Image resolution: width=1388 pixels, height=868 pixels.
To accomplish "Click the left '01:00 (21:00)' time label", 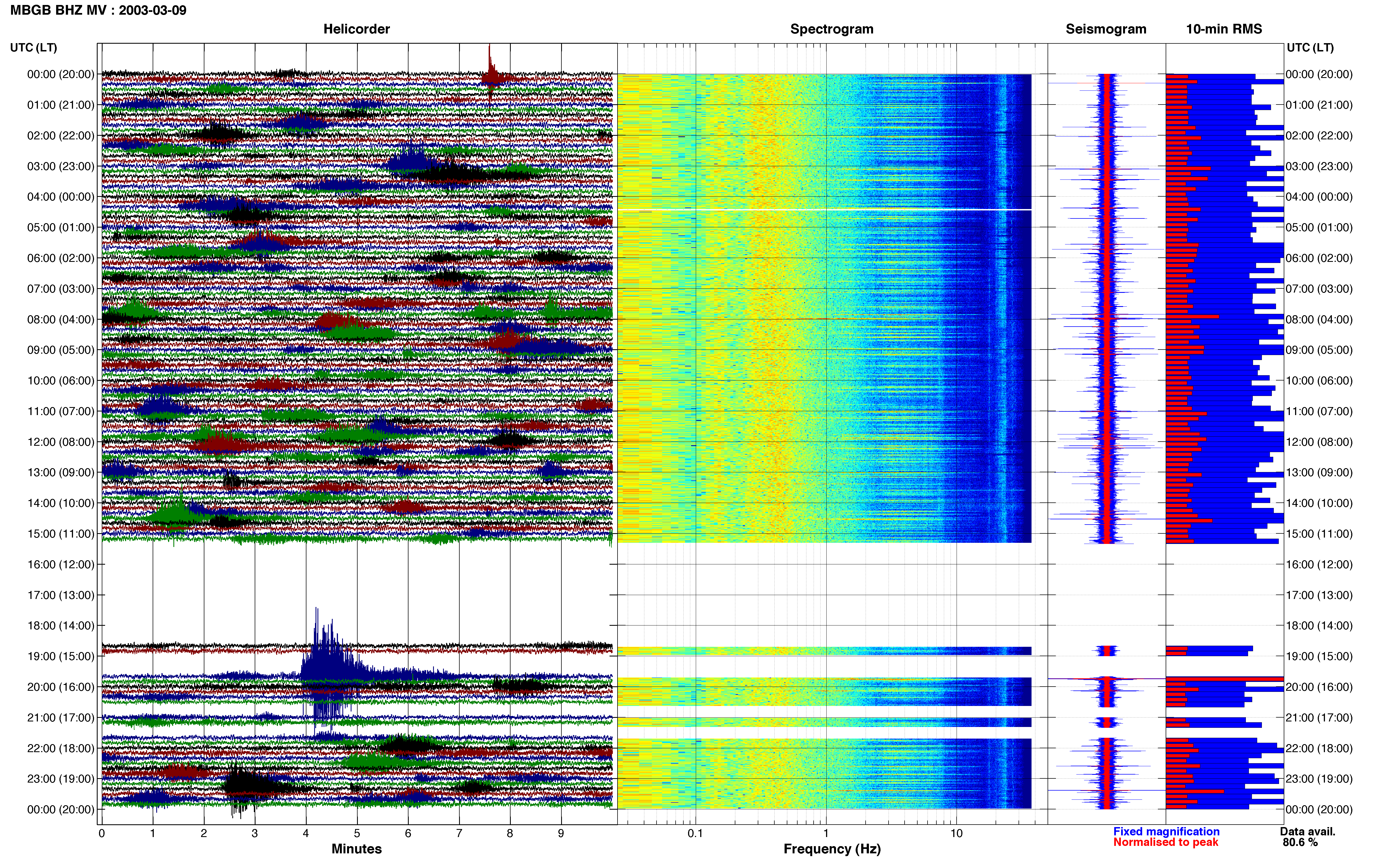I will click(61, 105).
